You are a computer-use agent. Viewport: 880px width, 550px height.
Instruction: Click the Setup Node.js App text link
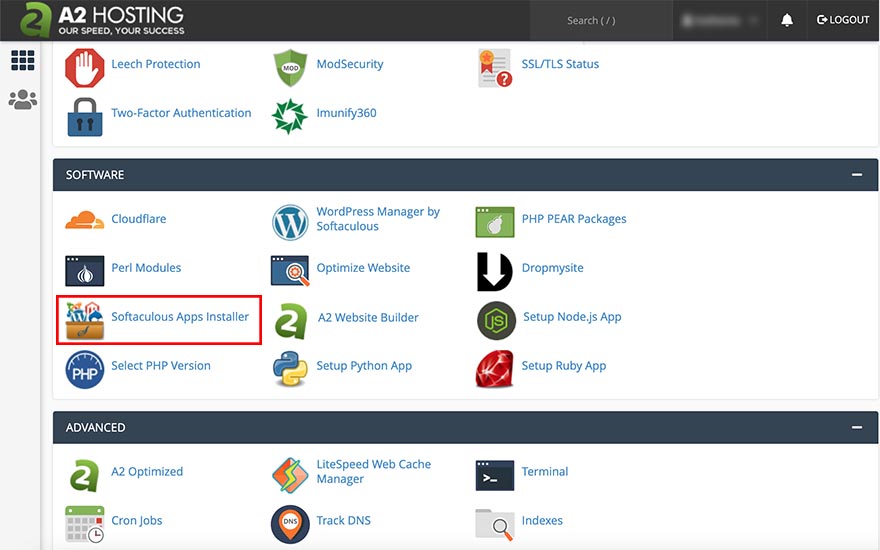coord(572,317)
